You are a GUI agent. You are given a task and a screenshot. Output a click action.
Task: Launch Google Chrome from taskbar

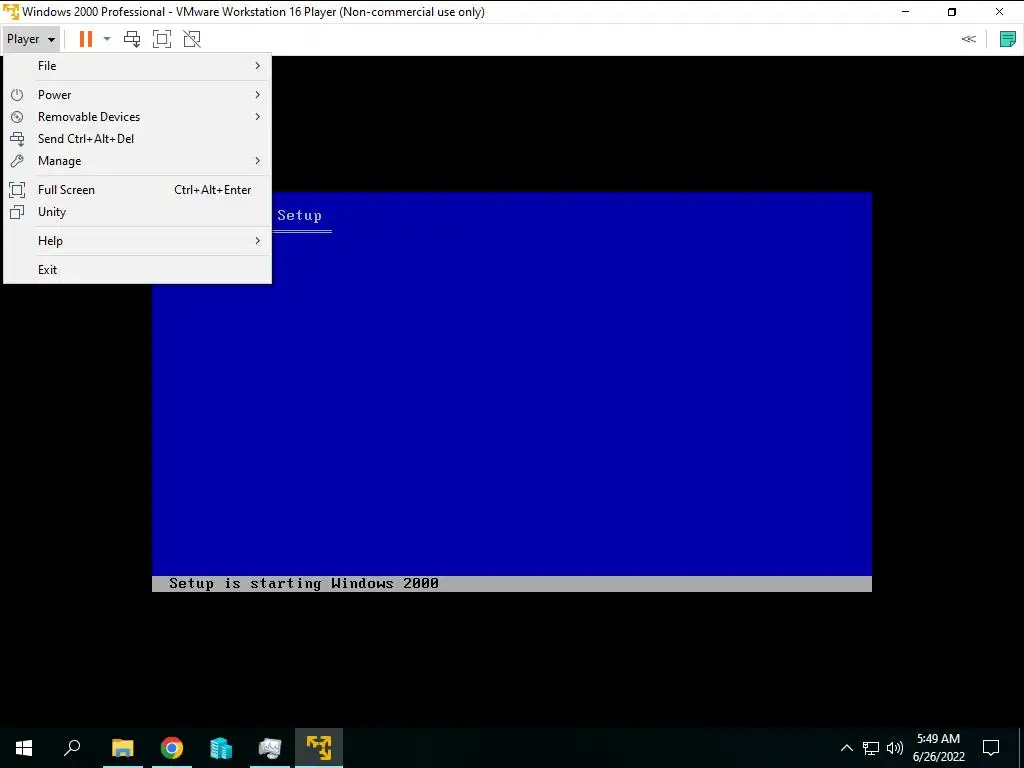(172, 748)
